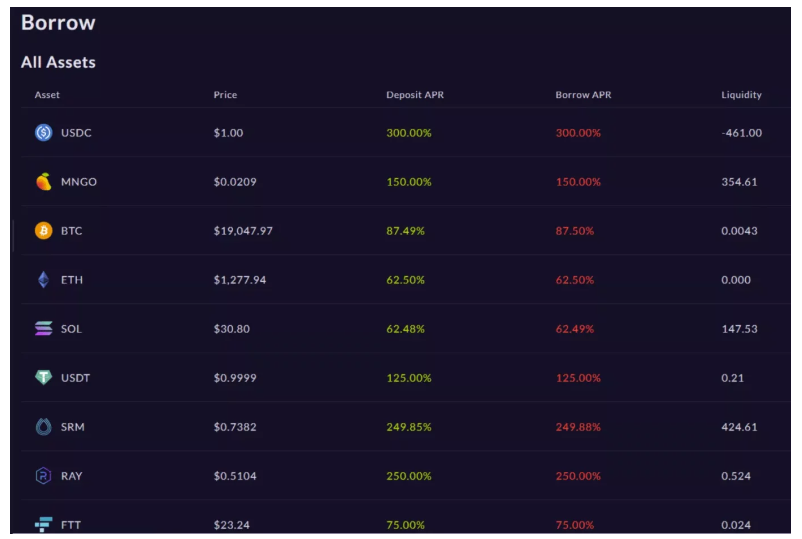
Task: Click ETH borrow APR 62.50% in red
Action: click(x=574, y=280)
